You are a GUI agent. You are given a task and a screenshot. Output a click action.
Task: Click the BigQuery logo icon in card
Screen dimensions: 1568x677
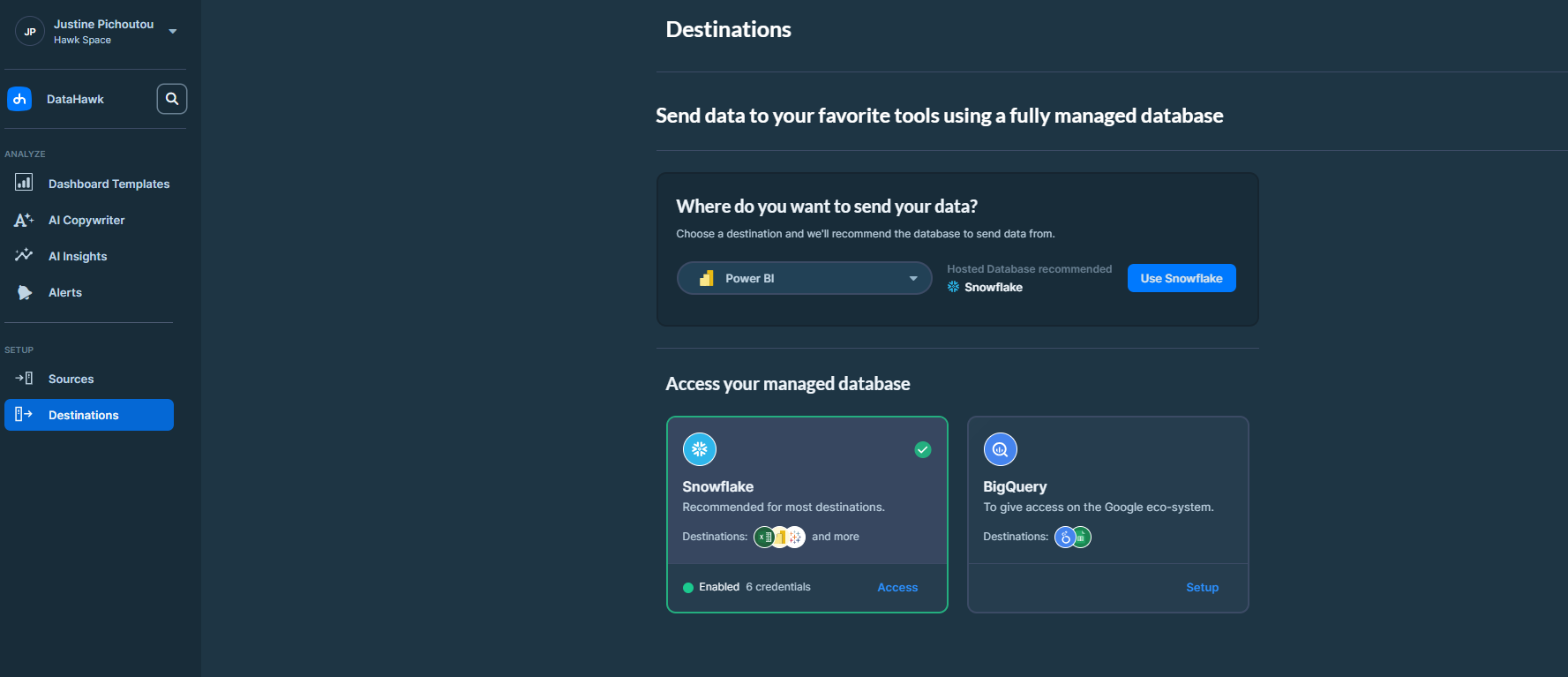coord(1000,449)
